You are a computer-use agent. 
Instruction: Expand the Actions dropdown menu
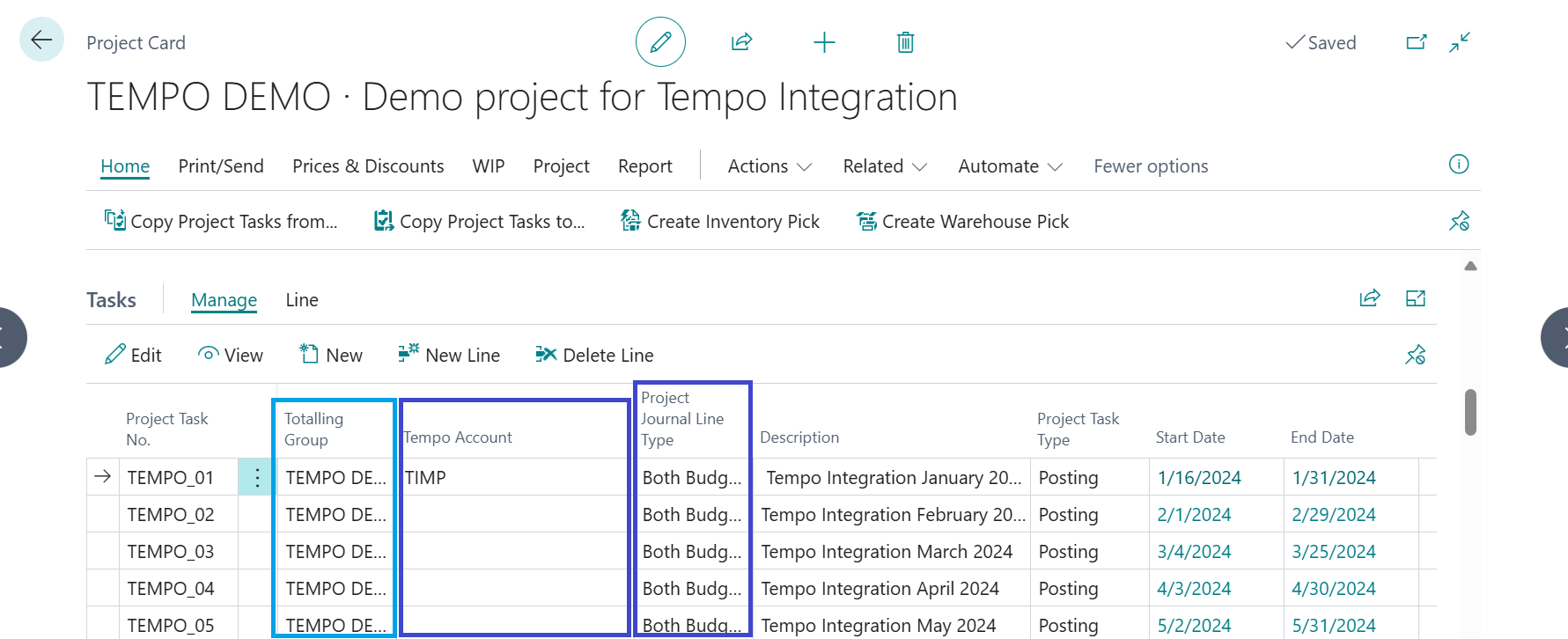(x=769, y=166)
